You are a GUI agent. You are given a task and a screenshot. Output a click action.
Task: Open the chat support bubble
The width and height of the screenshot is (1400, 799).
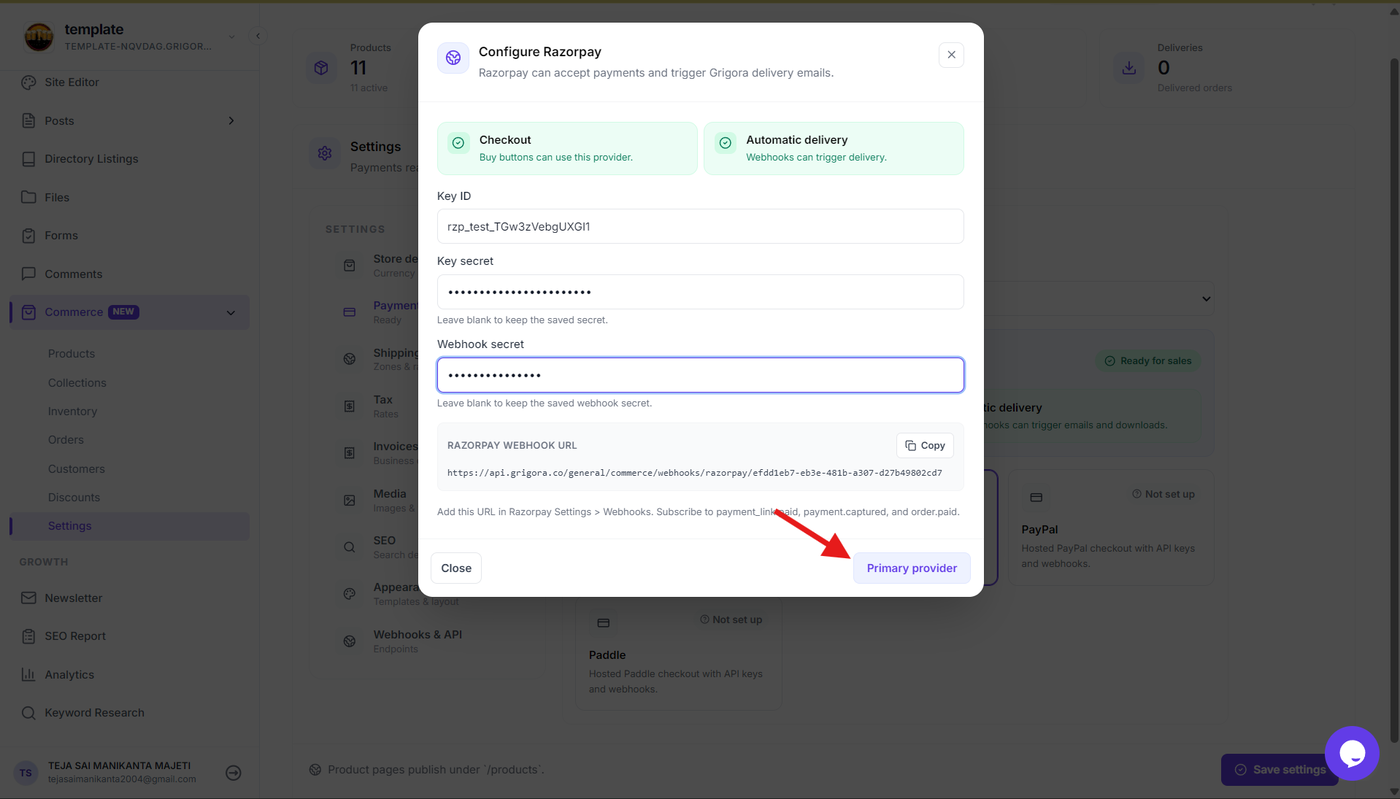click(1352, 754)
